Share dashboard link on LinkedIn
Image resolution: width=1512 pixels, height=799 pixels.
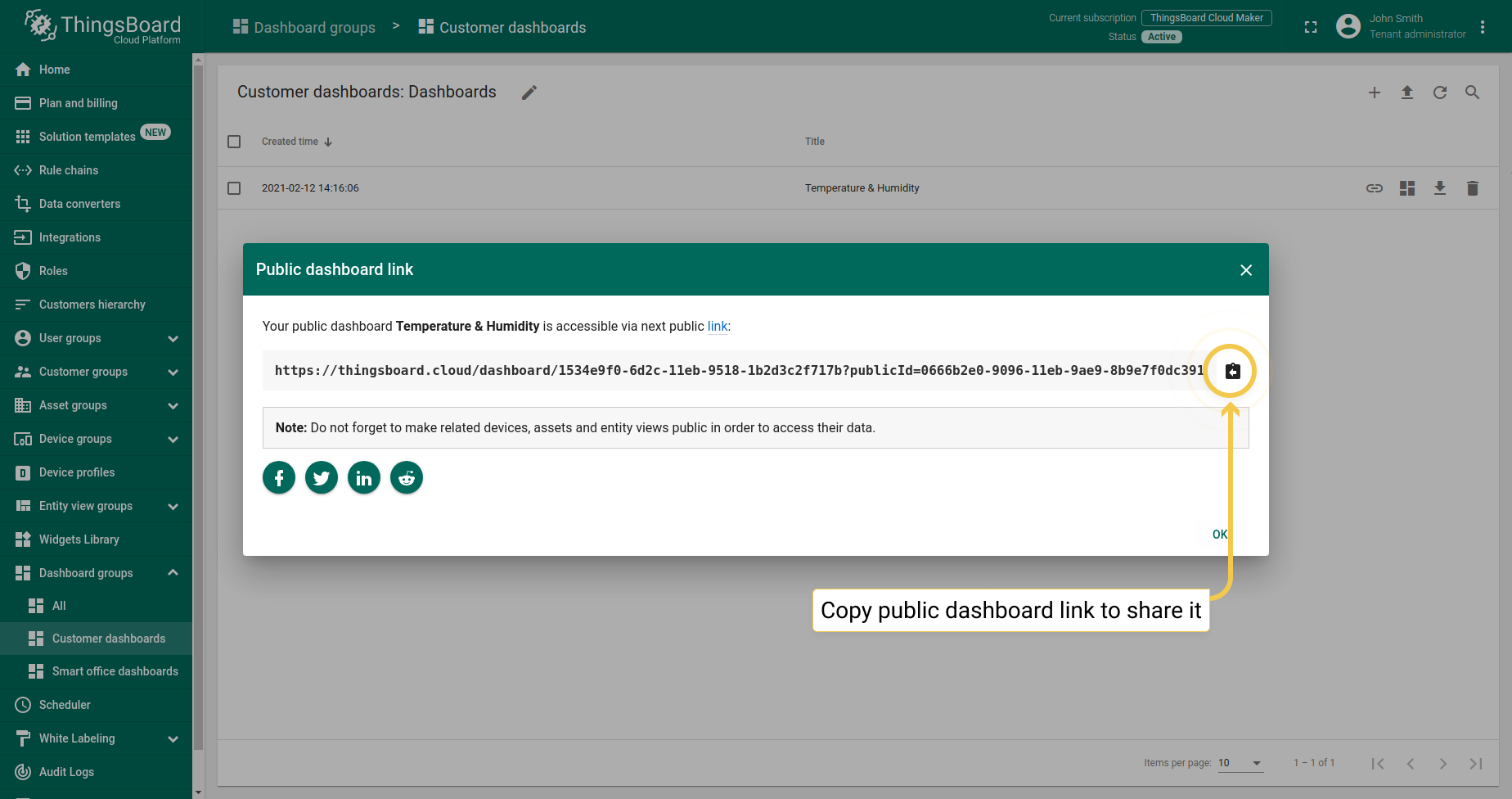pos(364,478)
